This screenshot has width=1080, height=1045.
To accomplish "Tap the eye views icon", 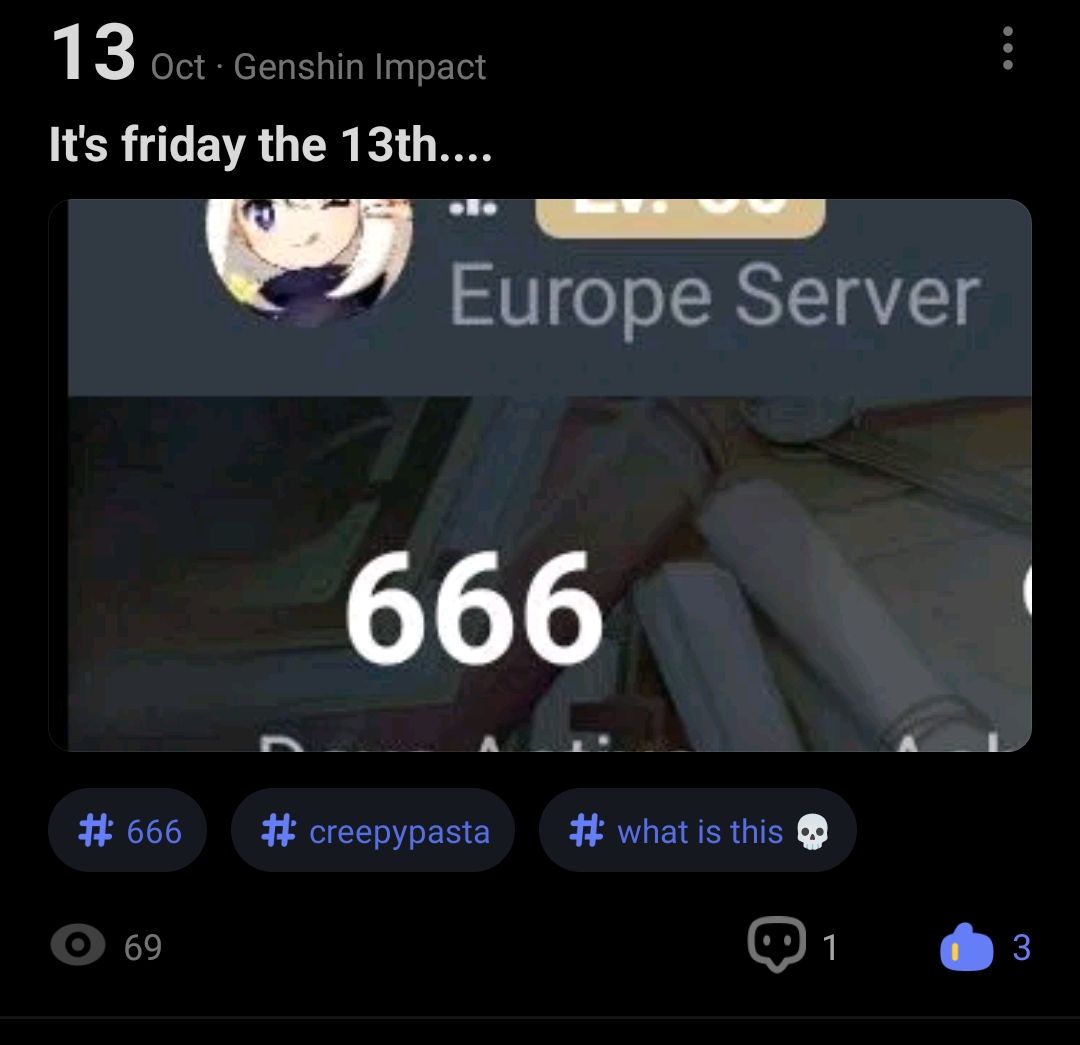I will click(x=78, y=944).
